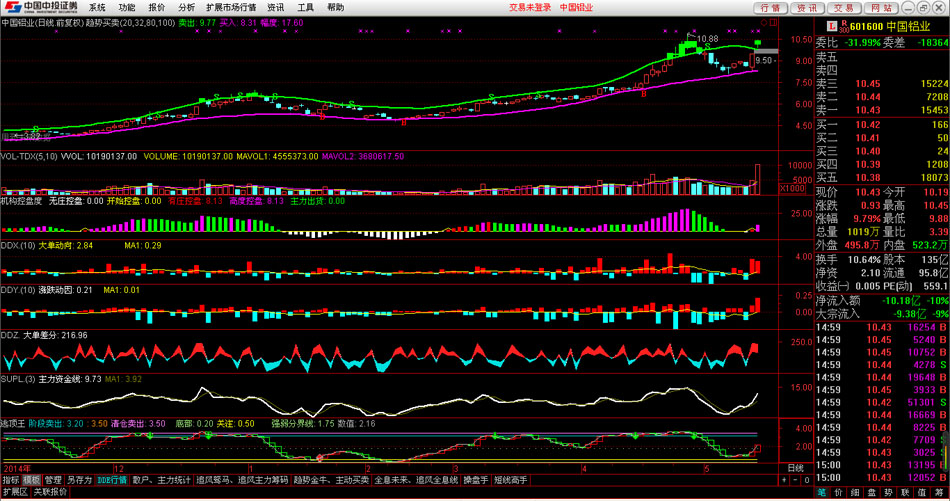Click the DDY.(10) indicator label
950x501 pixels.
click(x=18, y=290)
